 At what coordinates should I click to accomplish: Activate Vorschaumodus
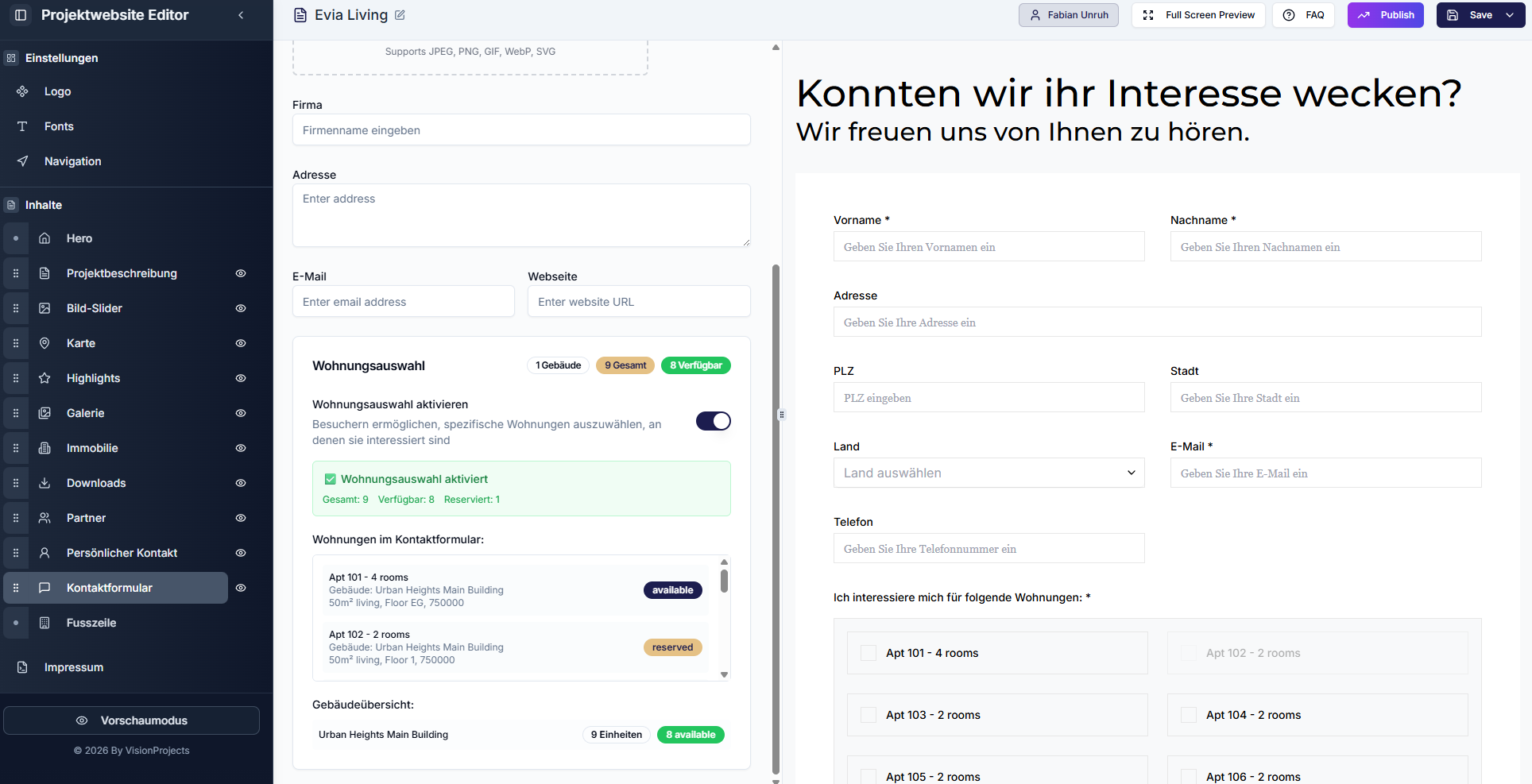(132, 720)
